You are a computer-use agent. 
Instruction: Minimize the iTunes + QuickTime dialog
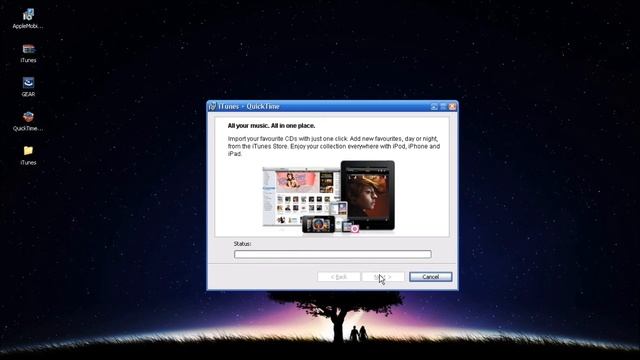pyautogui.click(x=434, y=107)
